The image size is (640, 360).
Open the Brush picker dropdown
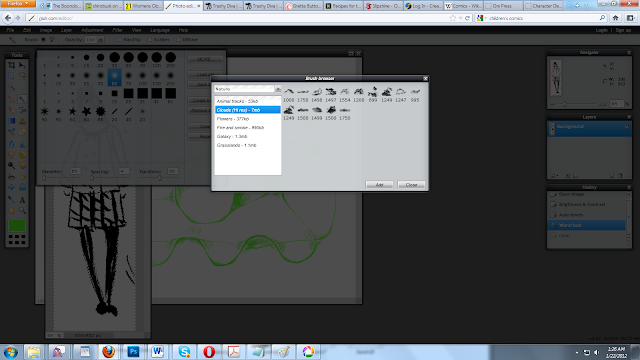click(52, 40)
